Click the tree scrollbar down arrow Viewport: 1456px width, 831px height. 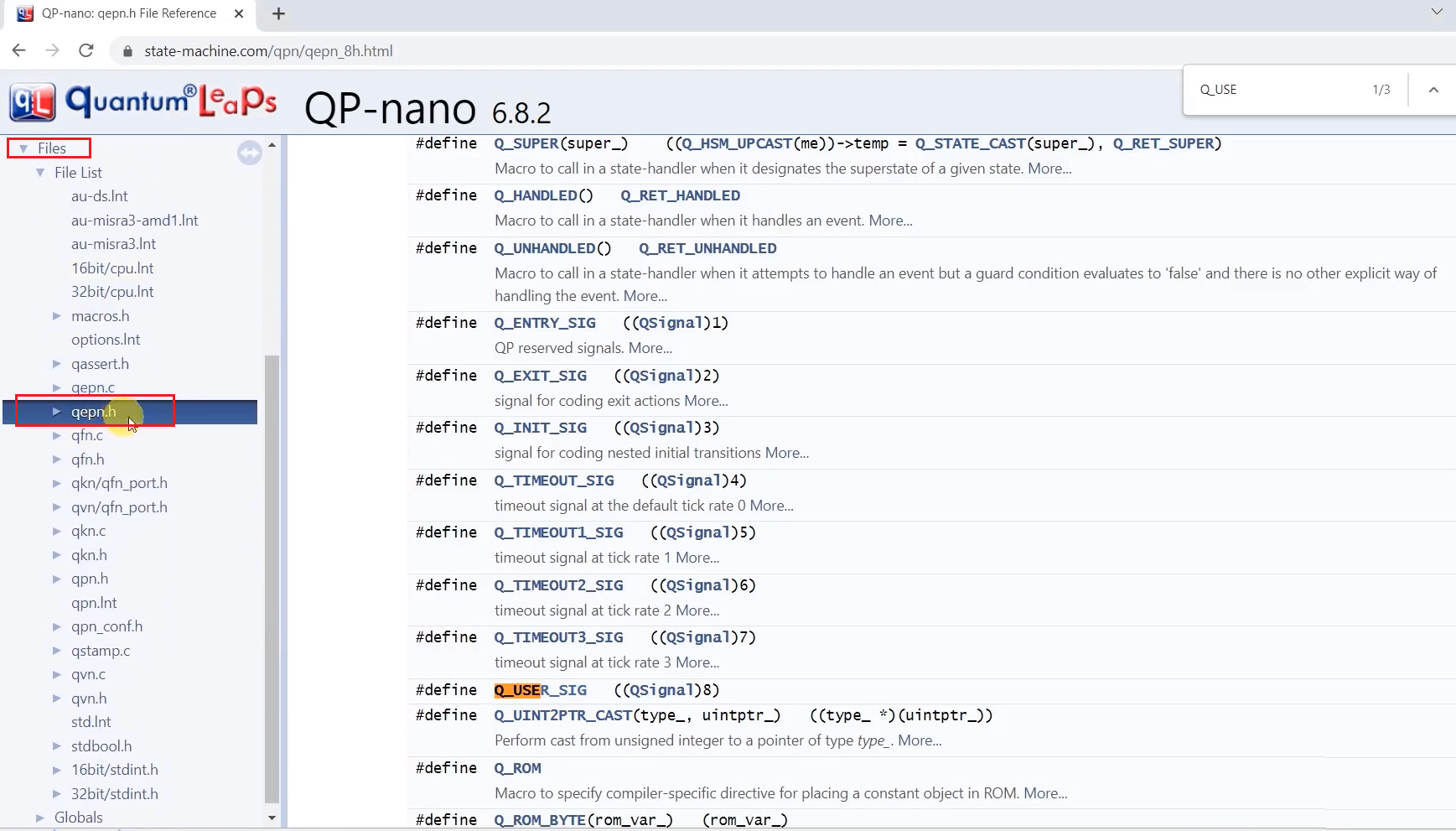pos(272,818)
